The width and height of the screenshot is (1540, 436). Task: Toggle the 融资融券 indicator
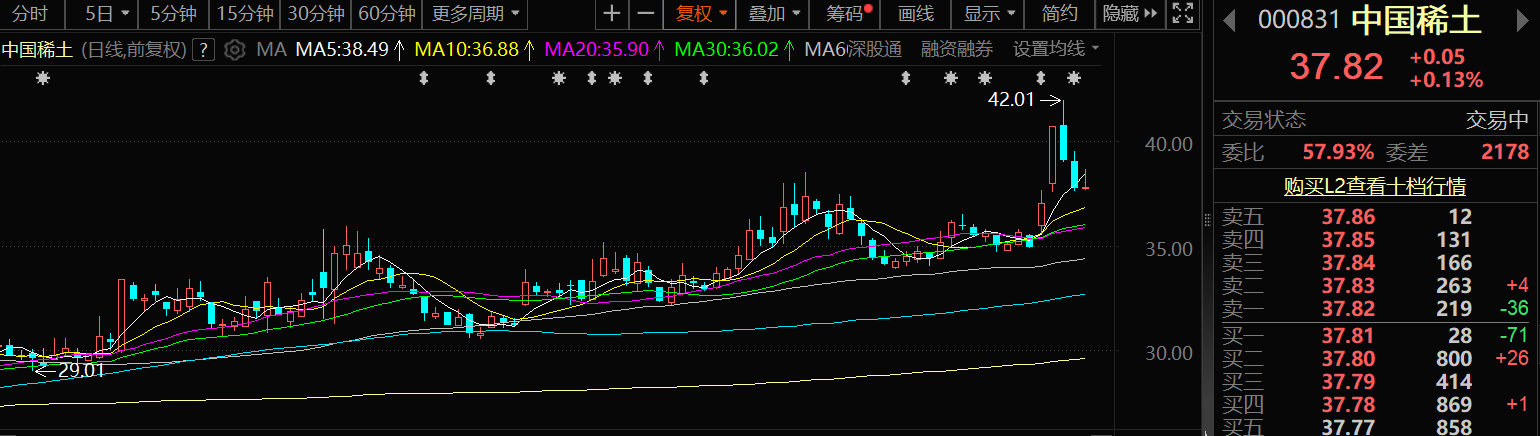pos(957,50)
